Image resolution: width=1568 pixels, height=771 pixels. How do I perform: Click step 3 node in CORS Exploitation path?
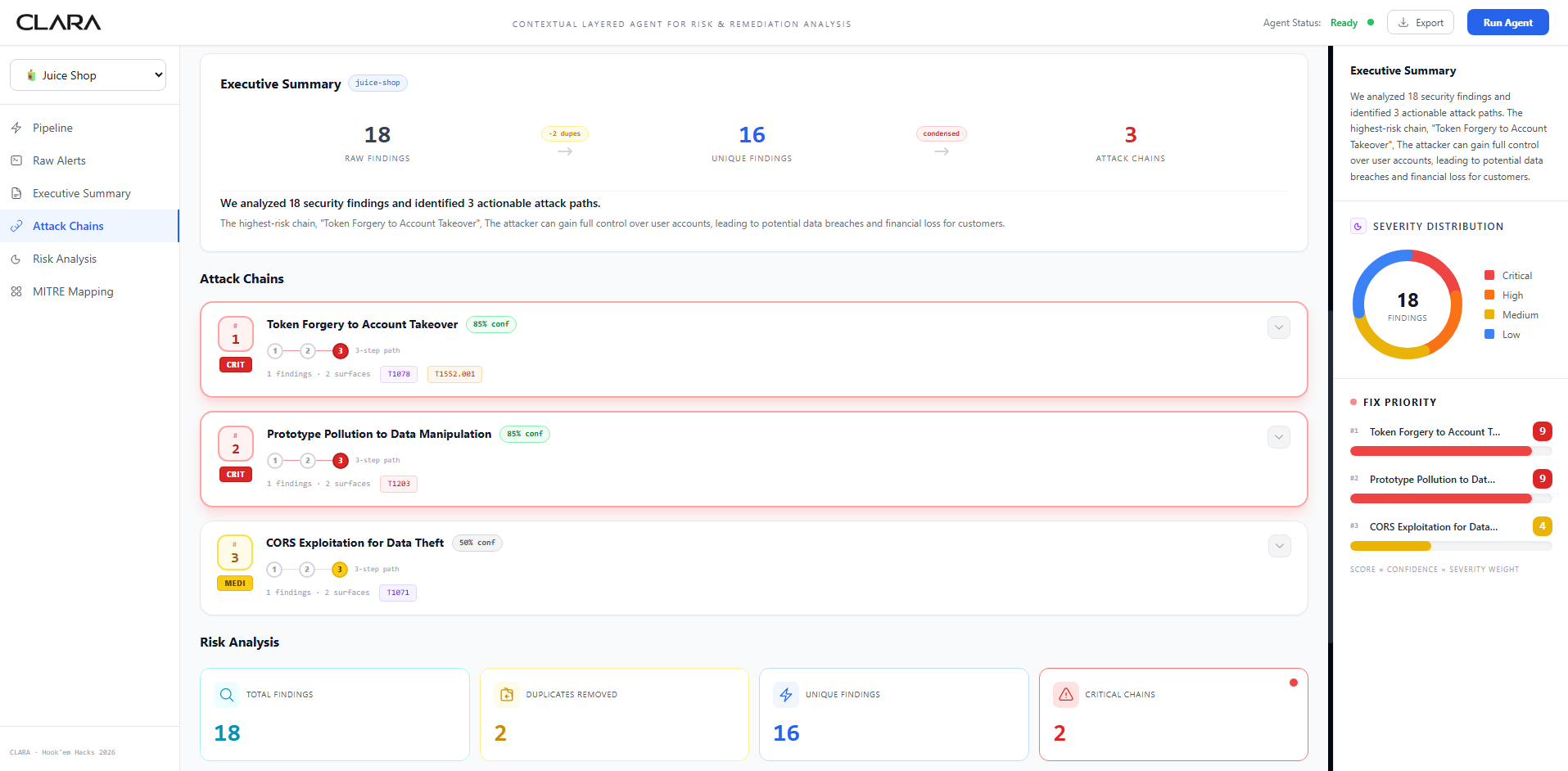point(340,570)
